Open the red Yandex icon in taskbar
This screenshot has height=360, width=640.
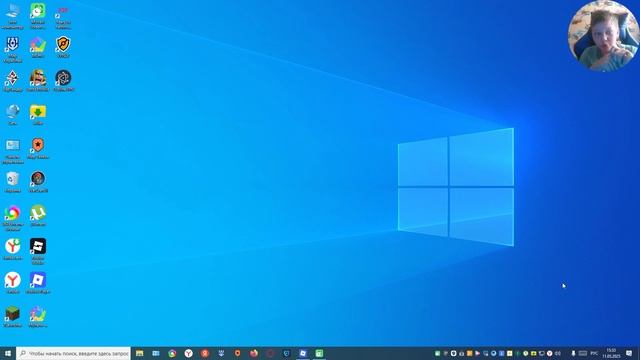pos(205,353)
